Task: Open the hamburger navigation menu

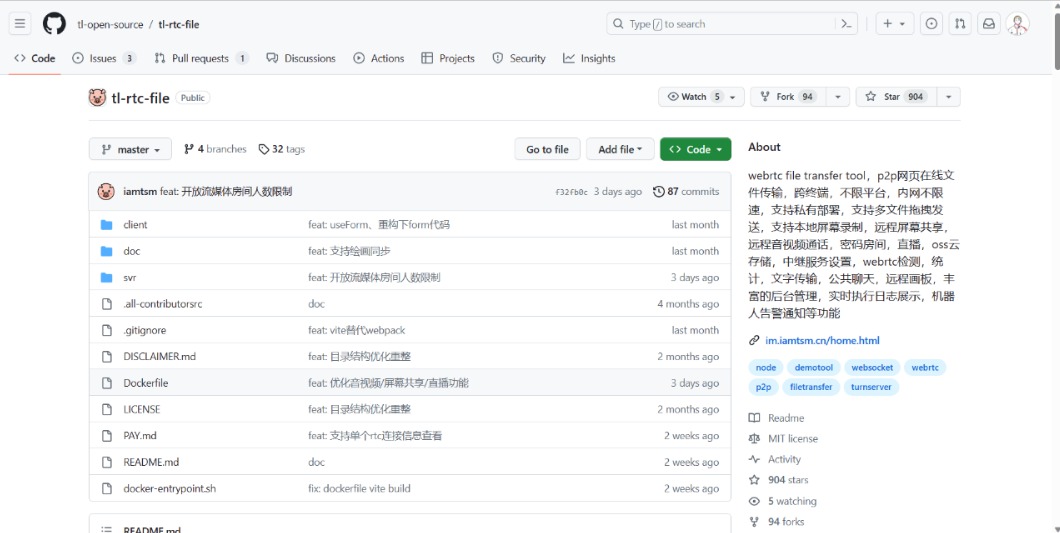Action: click(x=20, y=24)
